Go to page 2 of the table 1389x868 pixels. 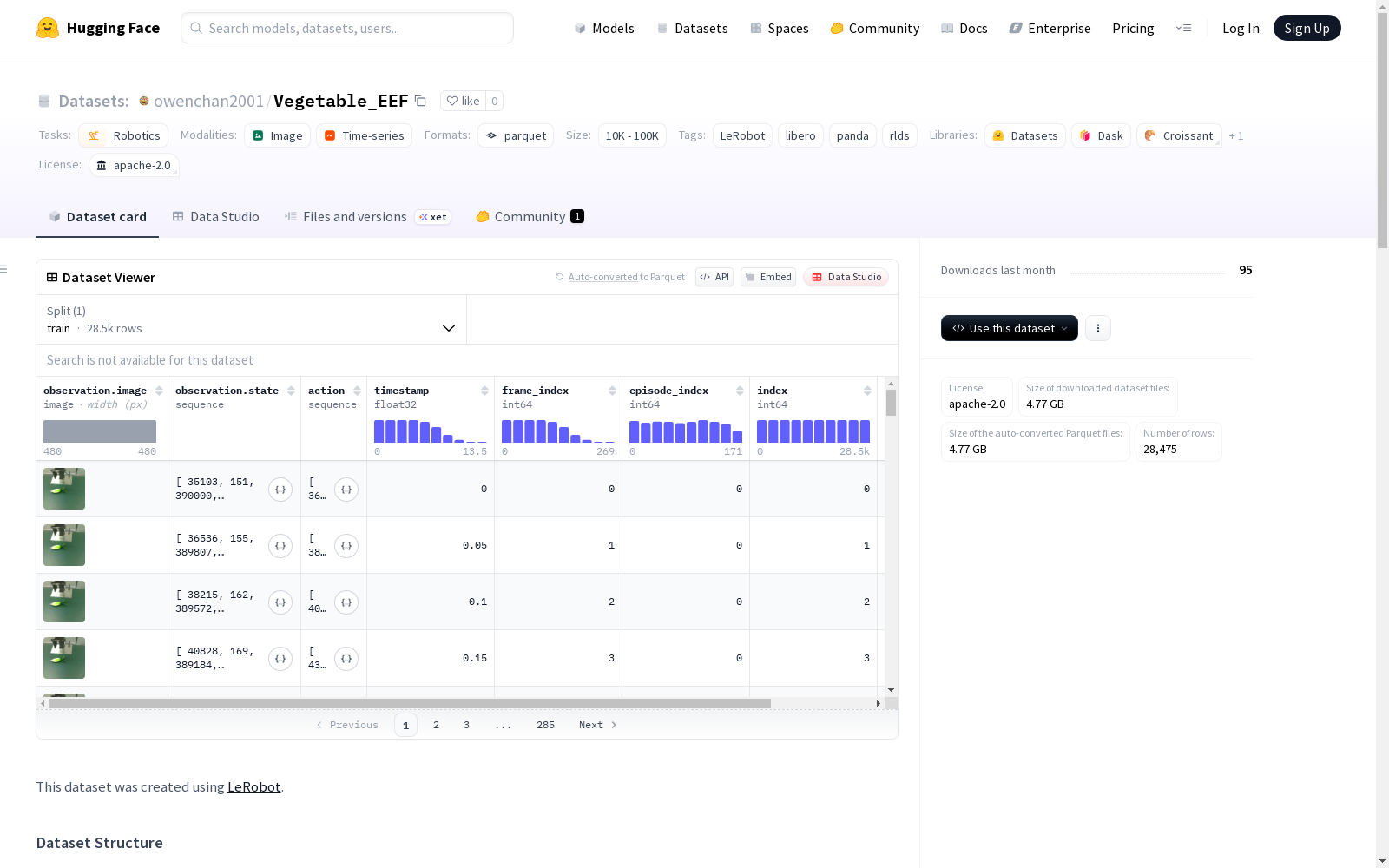pos(436,725)
